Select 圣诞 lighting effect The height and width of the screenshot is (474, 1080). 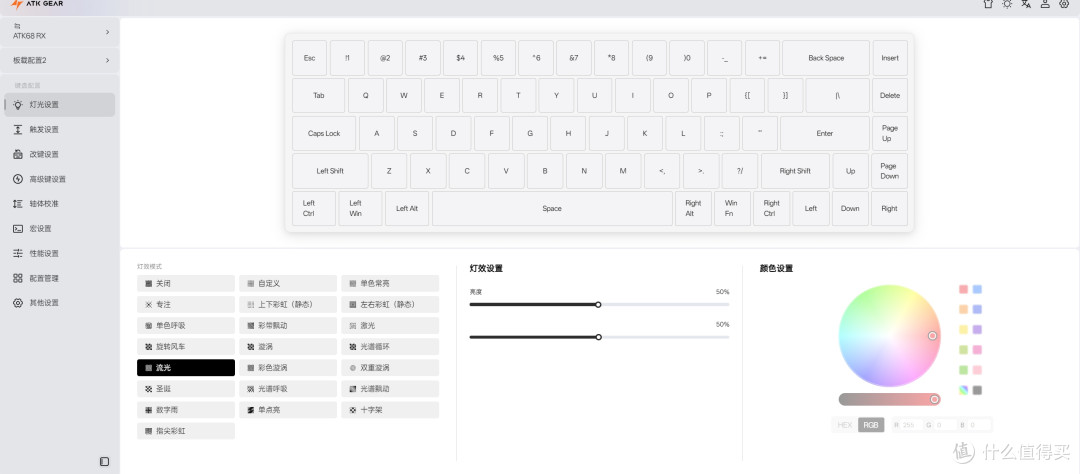pos(186,389)
